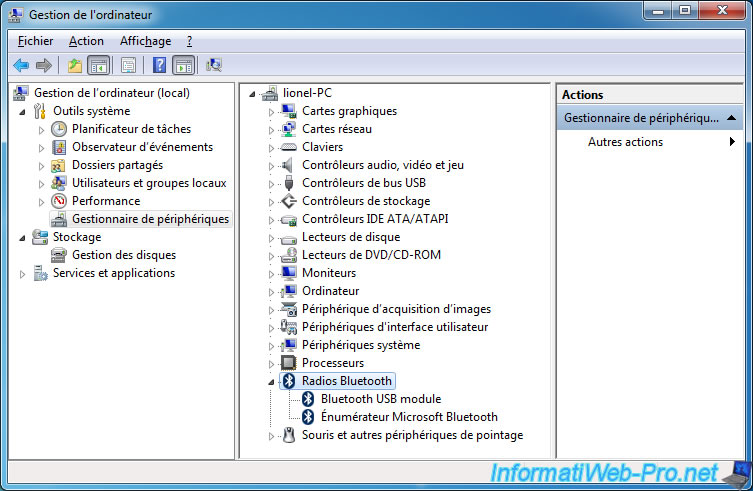
Task: Click the Bluetooth USB module icon
Action: (x=308, y=399)
